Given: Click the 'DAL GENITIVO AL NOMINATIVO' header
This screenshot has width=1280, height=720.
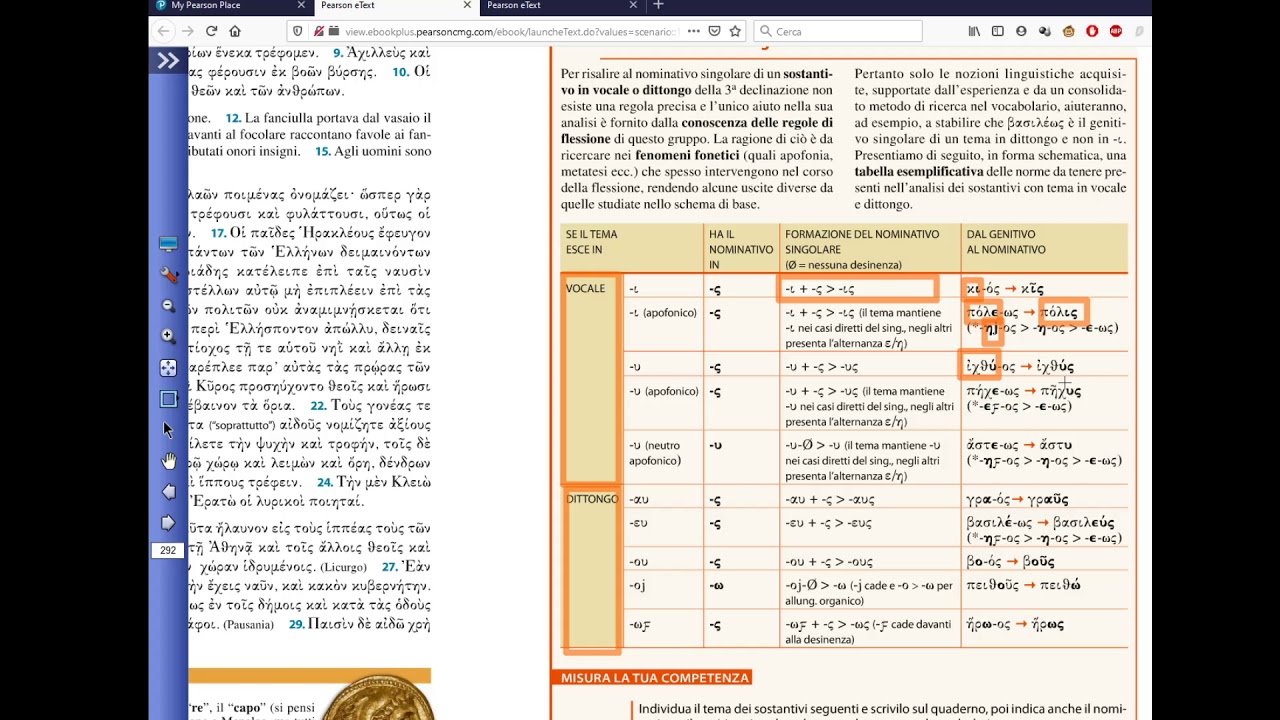Looking at the screenshot, I should click(1006, 242).
